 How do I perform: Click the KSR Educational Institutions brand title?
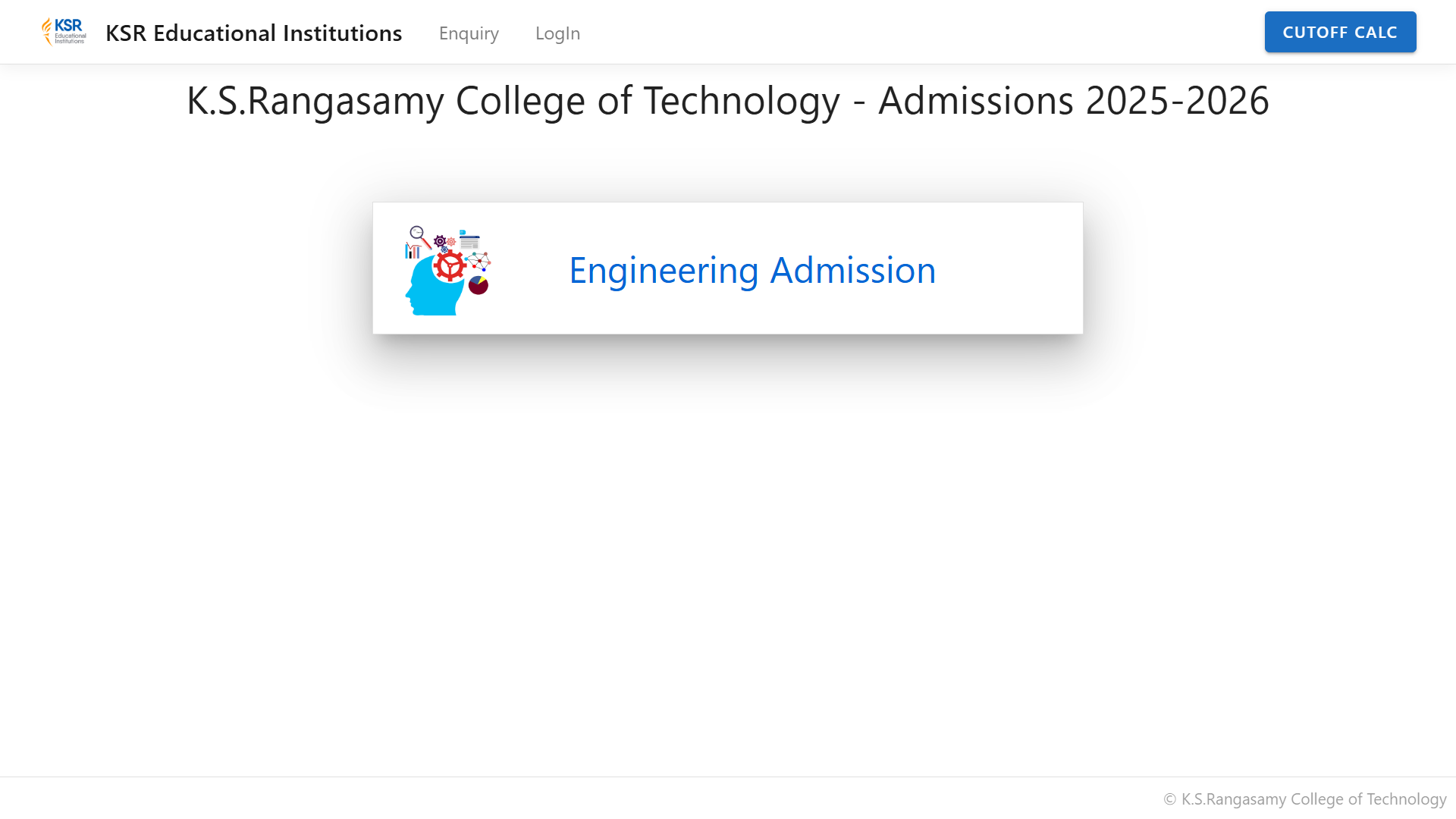point(253,33)
